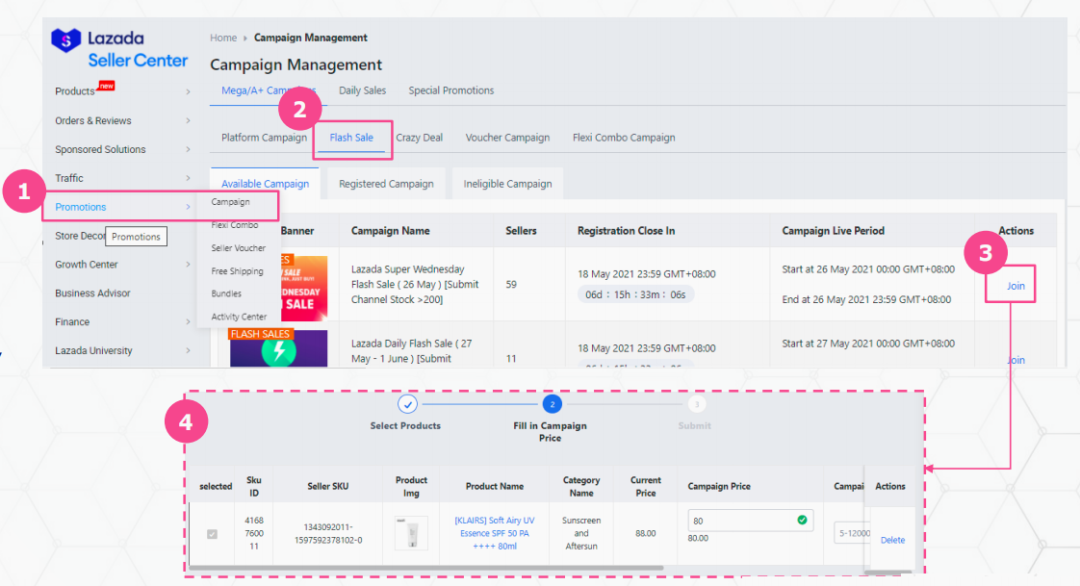This screenshot has height=586, width=1080.
Task: Click current price 88.00 cell
Action: 645,533
